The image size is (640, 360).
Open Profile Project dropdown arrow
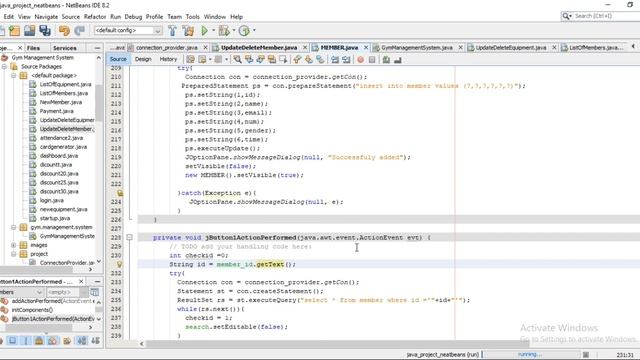[x=254, y=31]
